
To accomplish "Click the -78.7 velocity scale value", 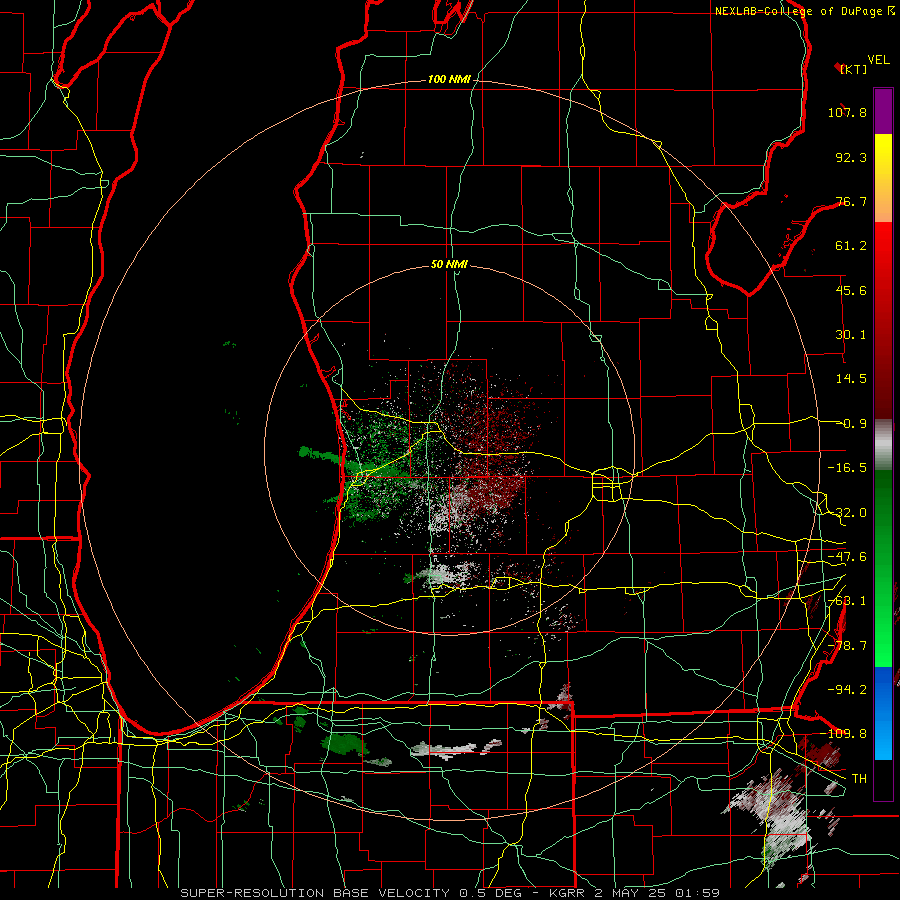I will click(847, 646).
